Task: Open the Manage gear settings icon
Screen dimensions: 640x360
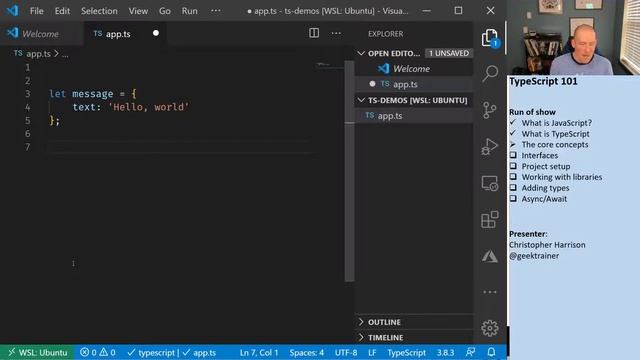Action: [490, 328]
